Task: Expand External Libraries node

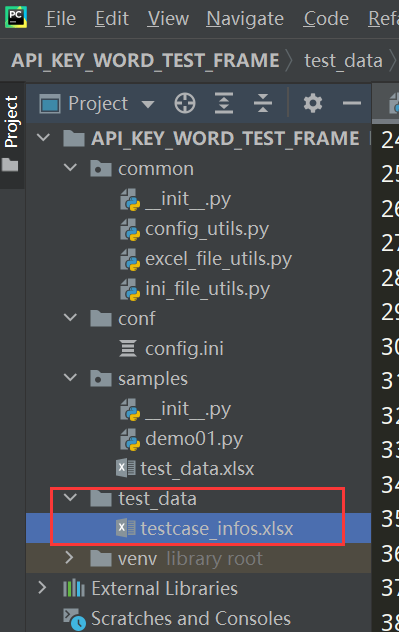Action: pos(42,588)
